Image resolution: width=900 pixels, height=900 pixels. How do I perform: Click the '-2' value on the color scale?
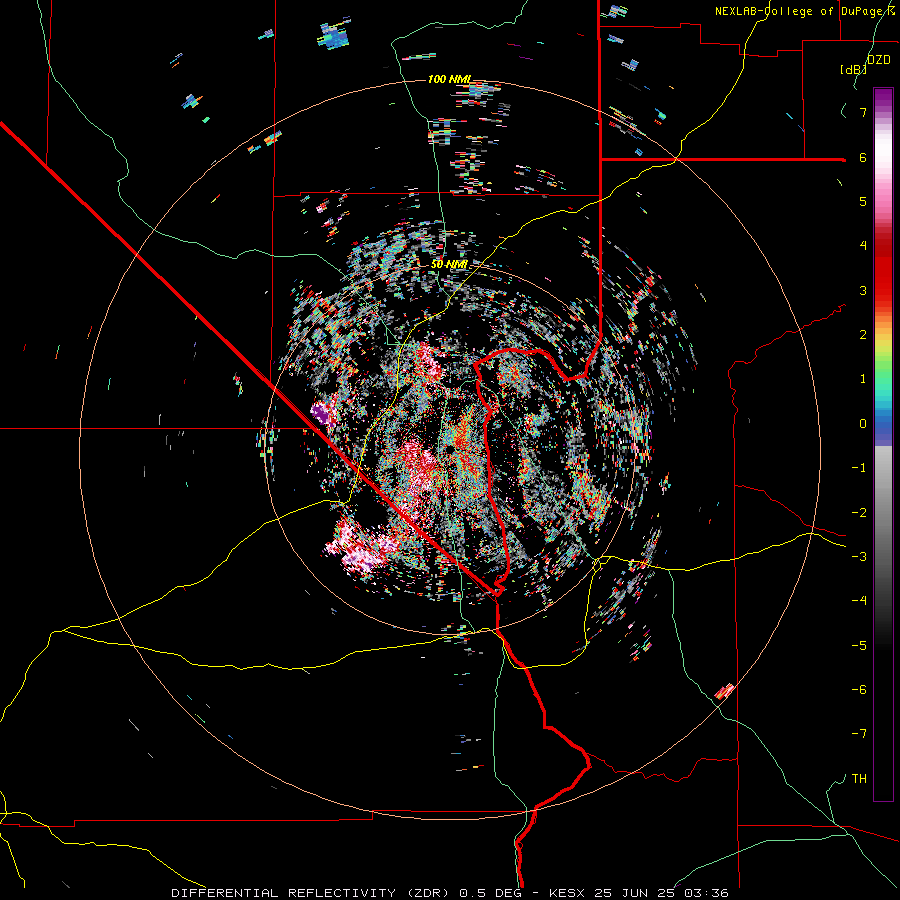tap(859, 513)
